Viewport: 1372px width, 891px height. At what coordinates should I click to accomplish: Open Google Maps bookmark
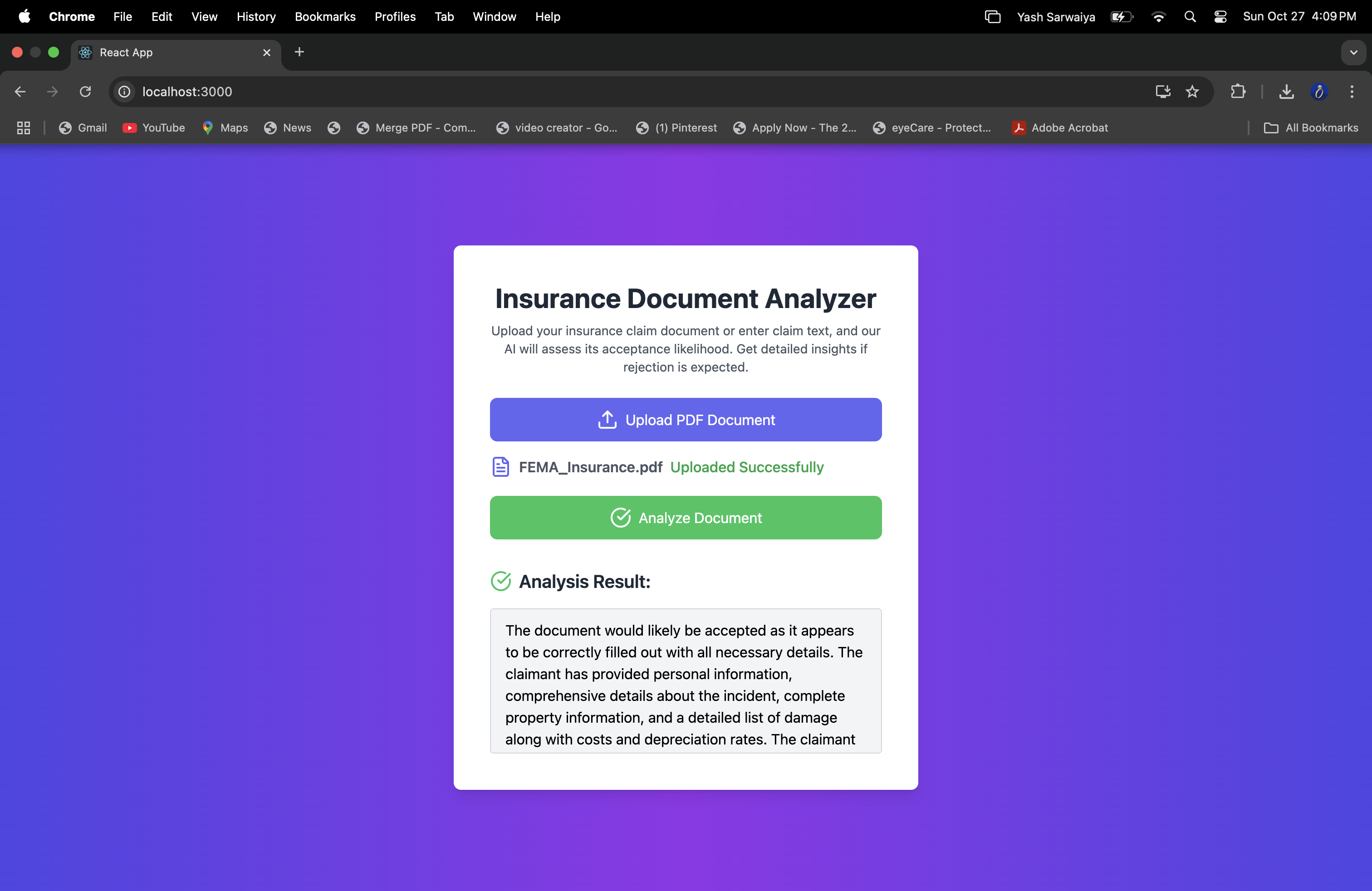coord(224,128)
